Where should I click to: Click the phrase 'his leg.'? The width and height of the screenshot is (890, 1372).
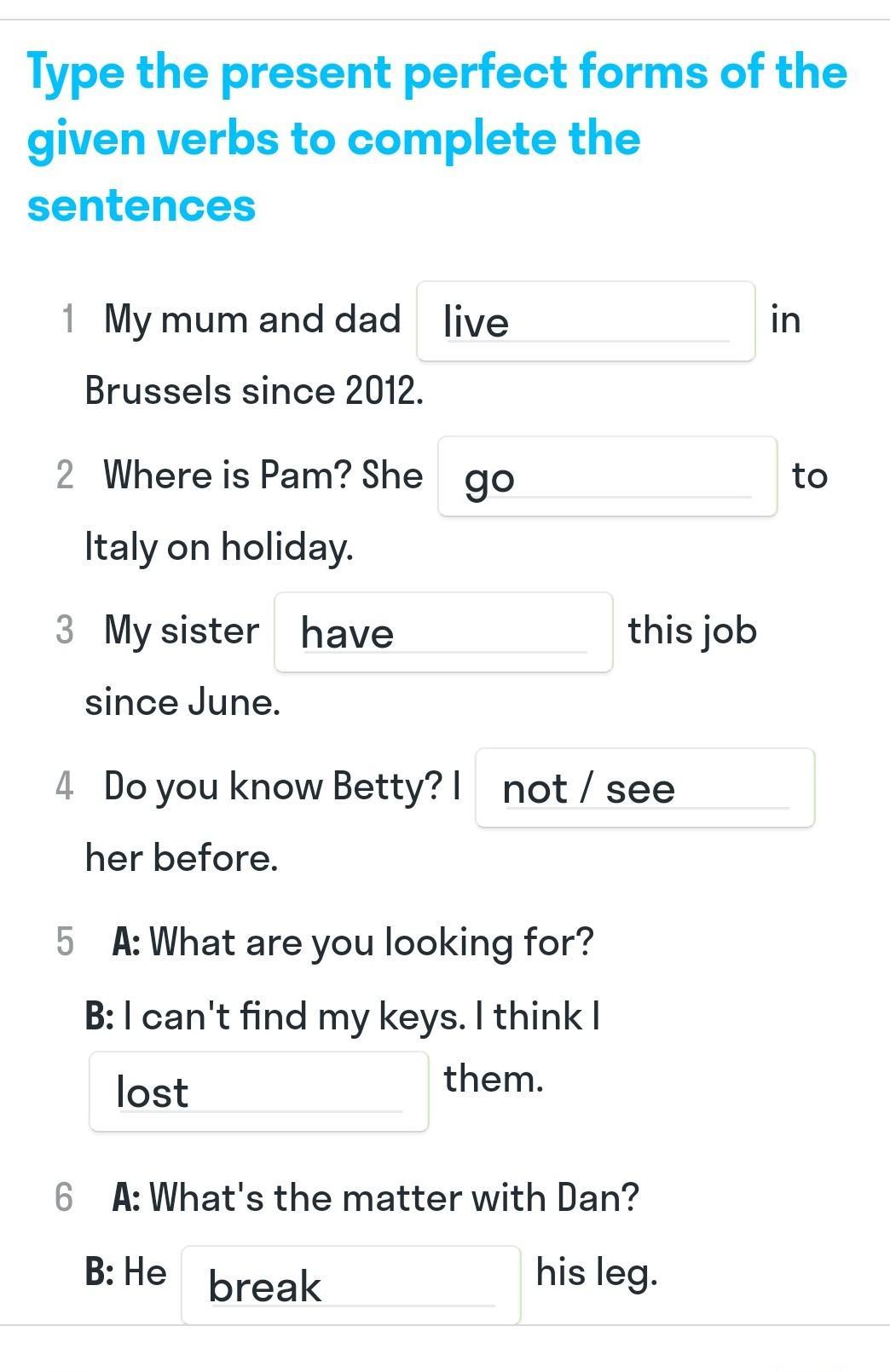(x=597, y=1273)
